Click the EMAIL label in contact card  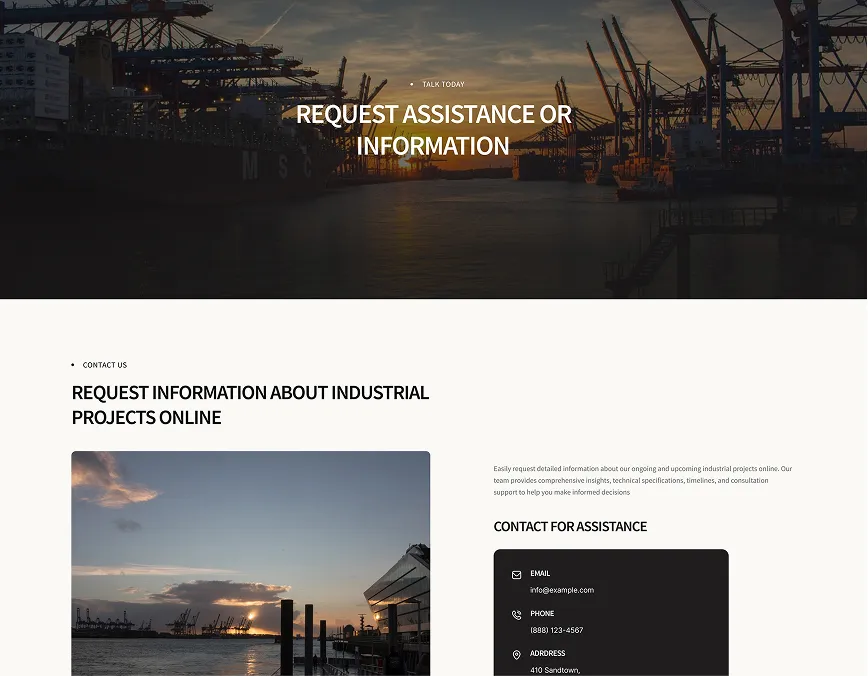pyautogui.click(x=540, y=574)
